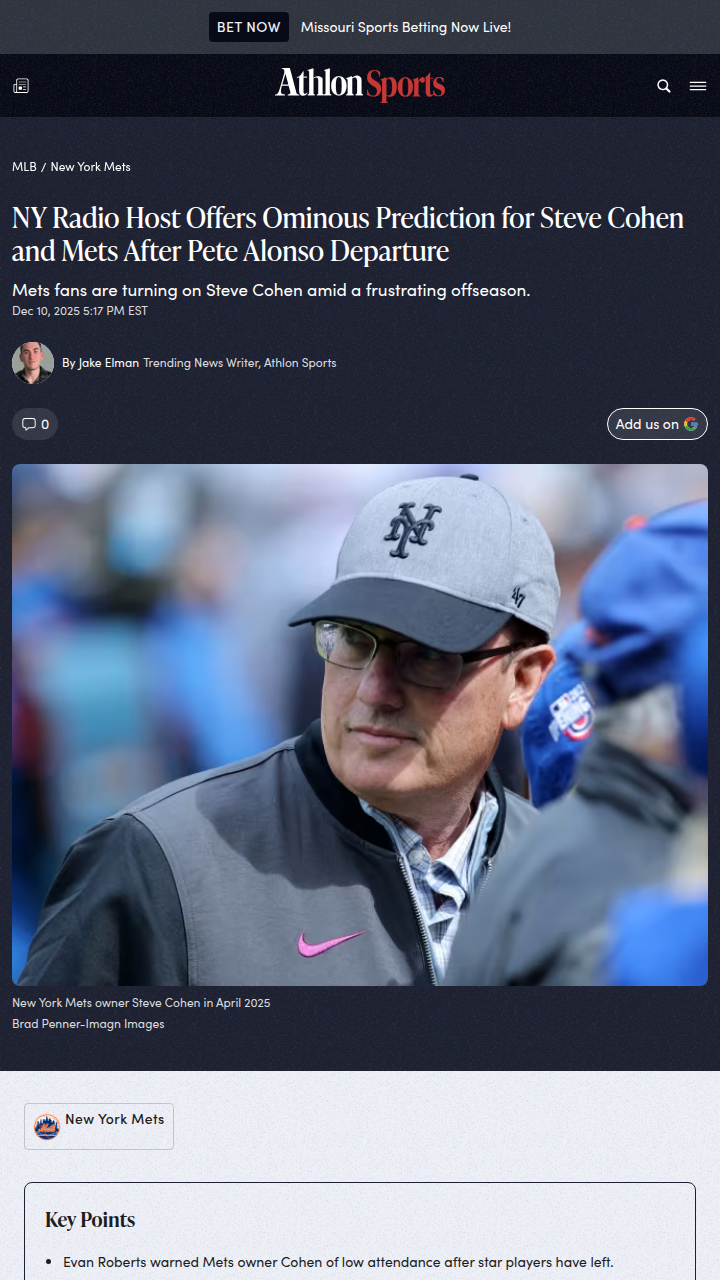The height and width of the screenshot is (1280, 720).
Task: Click Jake Elman's author avatar
Action: (33, 363)
